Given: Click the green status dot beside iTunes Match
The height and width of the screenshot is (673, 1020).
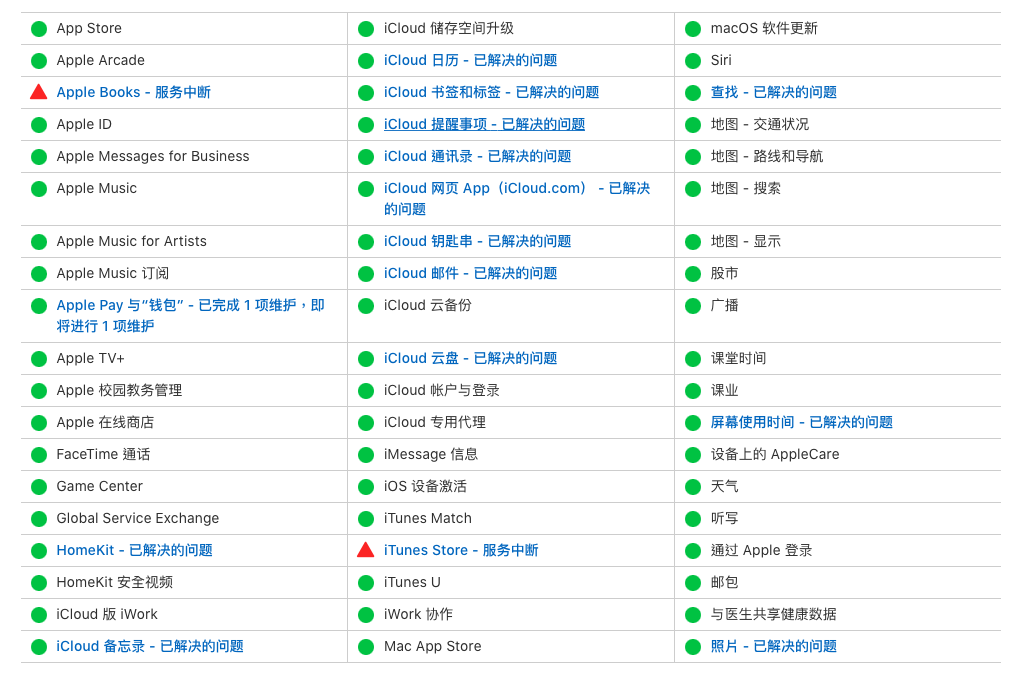Looking at the screenshot, I should (366, 518).
